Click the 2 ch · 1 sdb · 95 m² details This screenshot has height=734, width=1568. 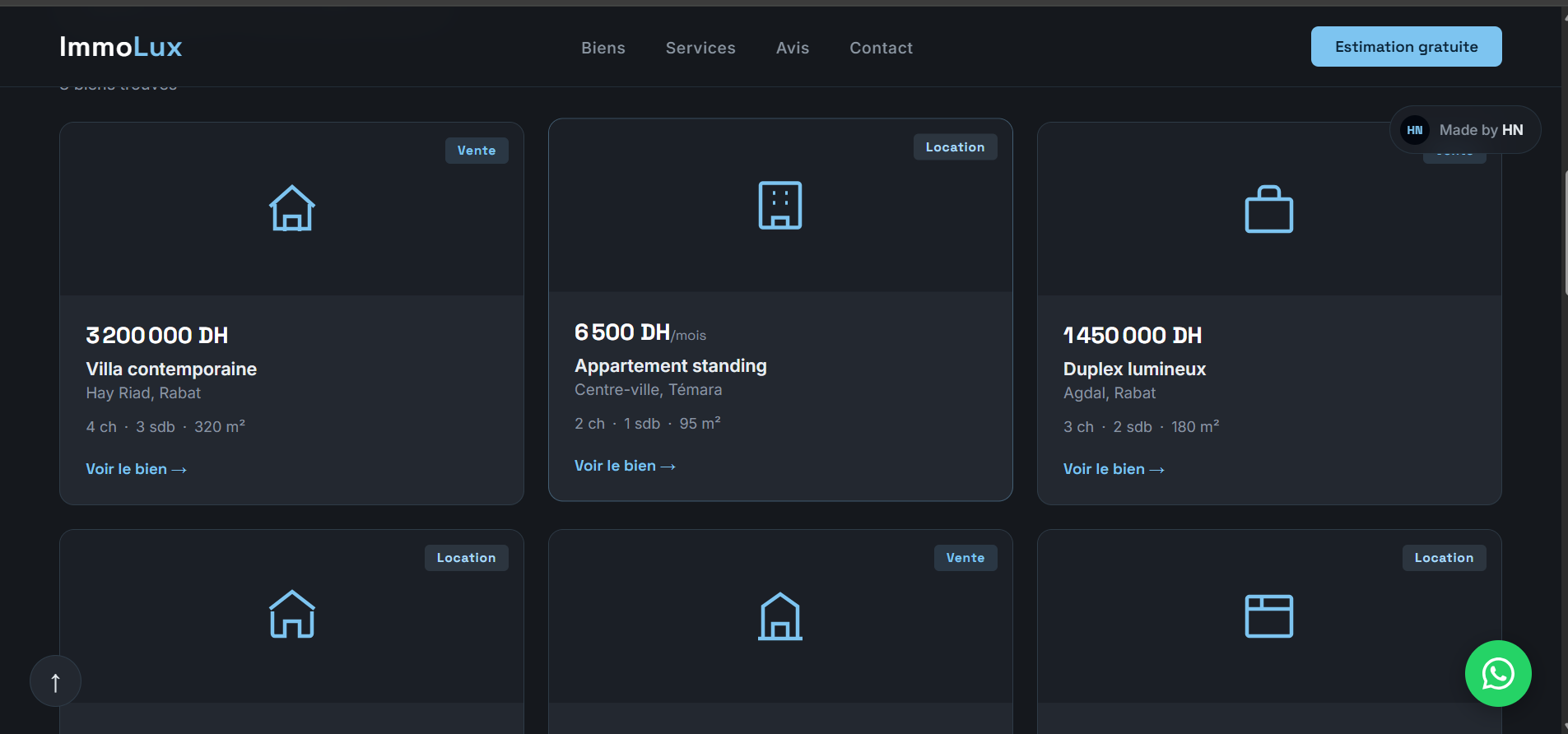pos(648,423)
